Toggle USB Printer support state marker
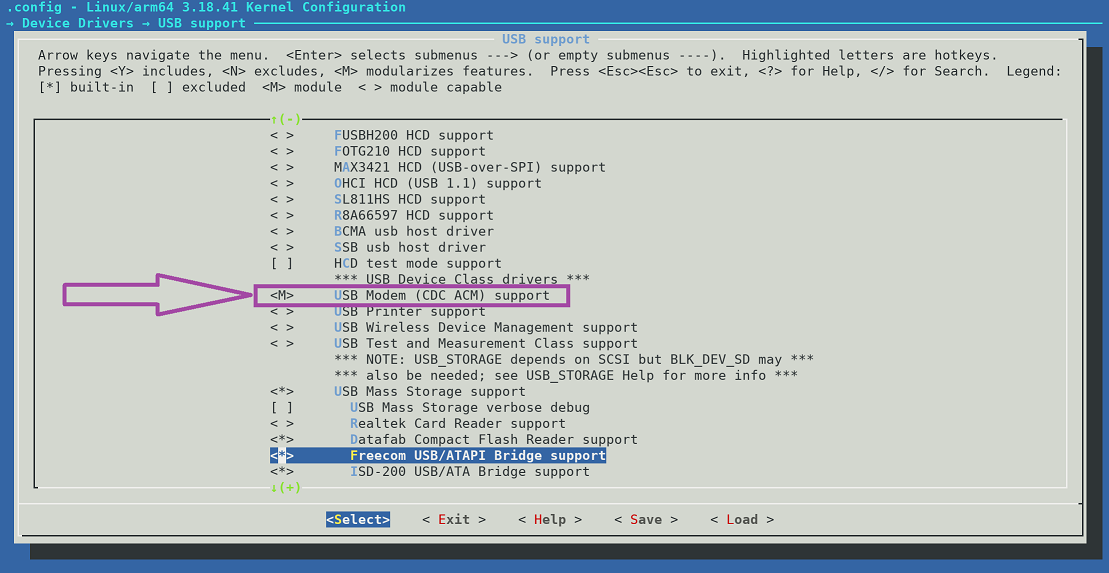 [282, 311]
